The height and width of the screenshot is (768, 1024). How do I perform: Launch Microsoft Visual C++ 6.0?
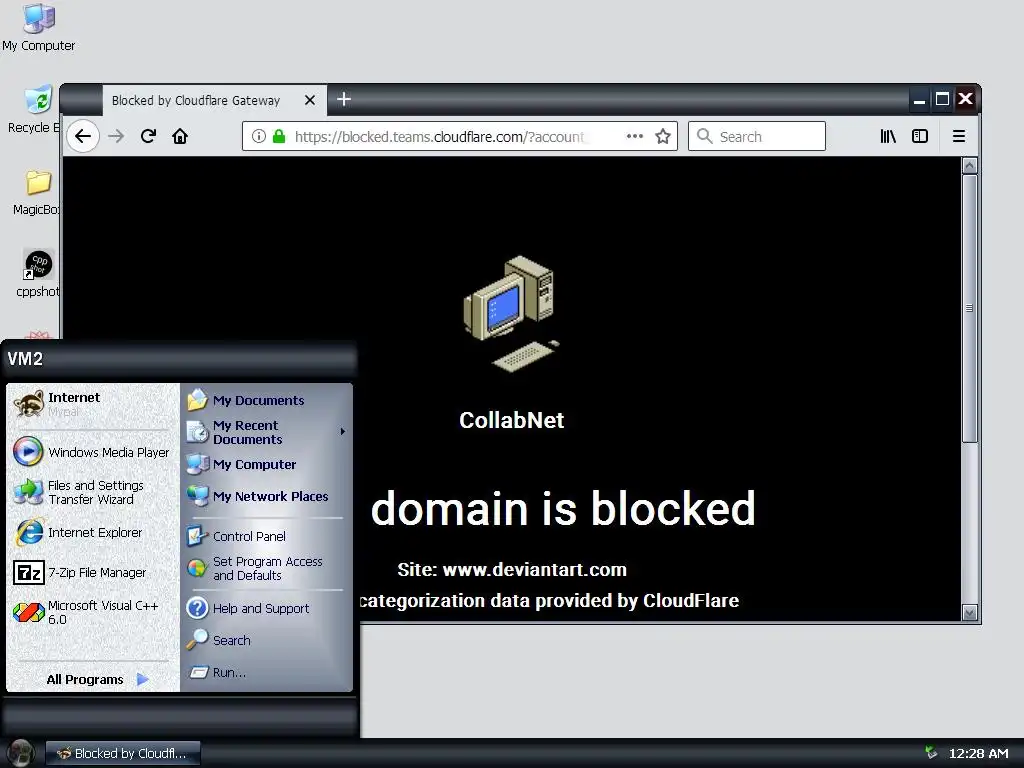(x=91, y=613)
